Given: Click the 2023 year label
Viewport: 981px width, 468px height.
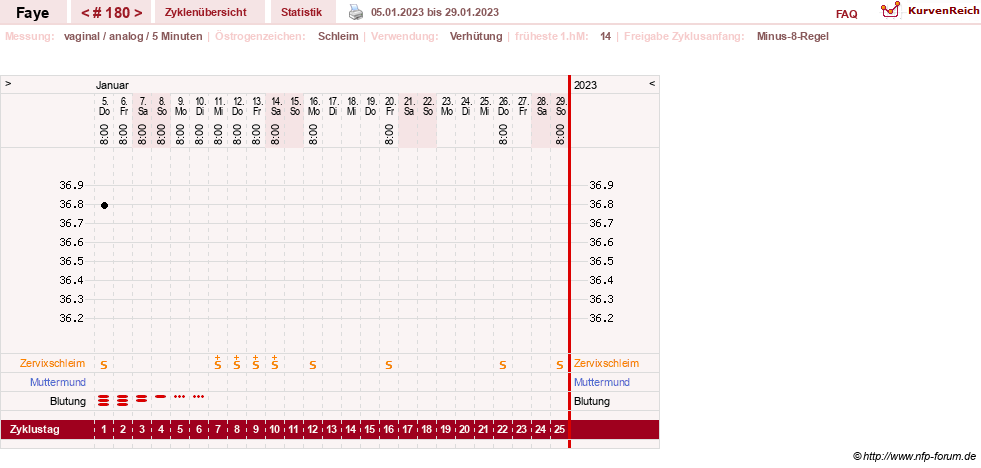Looking at the screenshot, I should (586, 85).
